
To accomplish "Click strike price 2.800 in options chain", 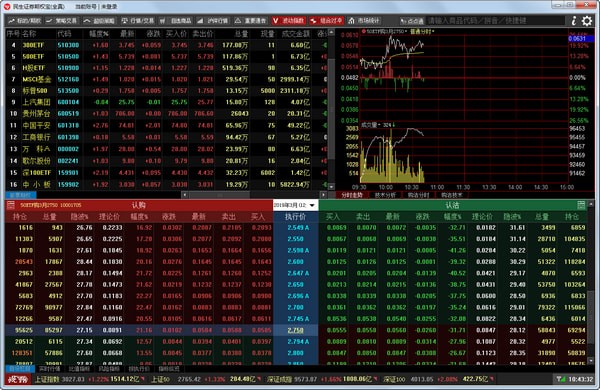I will (x=295, y=353).
